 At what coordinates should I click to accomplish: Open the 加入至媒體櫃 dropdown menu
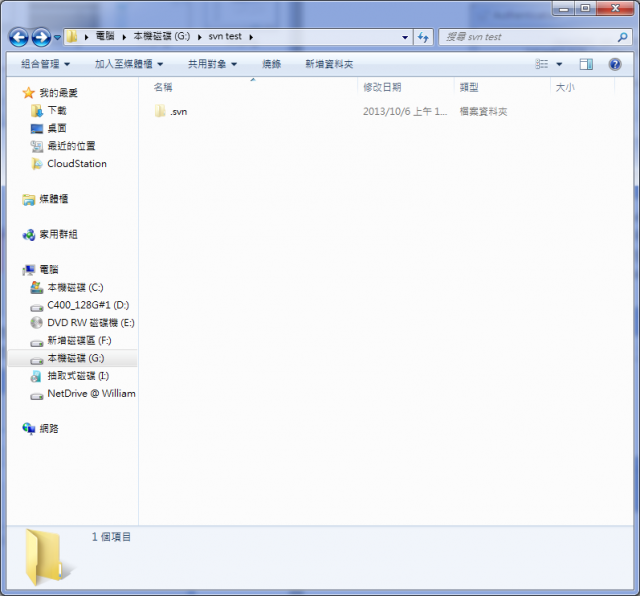(x=129, y=64)
